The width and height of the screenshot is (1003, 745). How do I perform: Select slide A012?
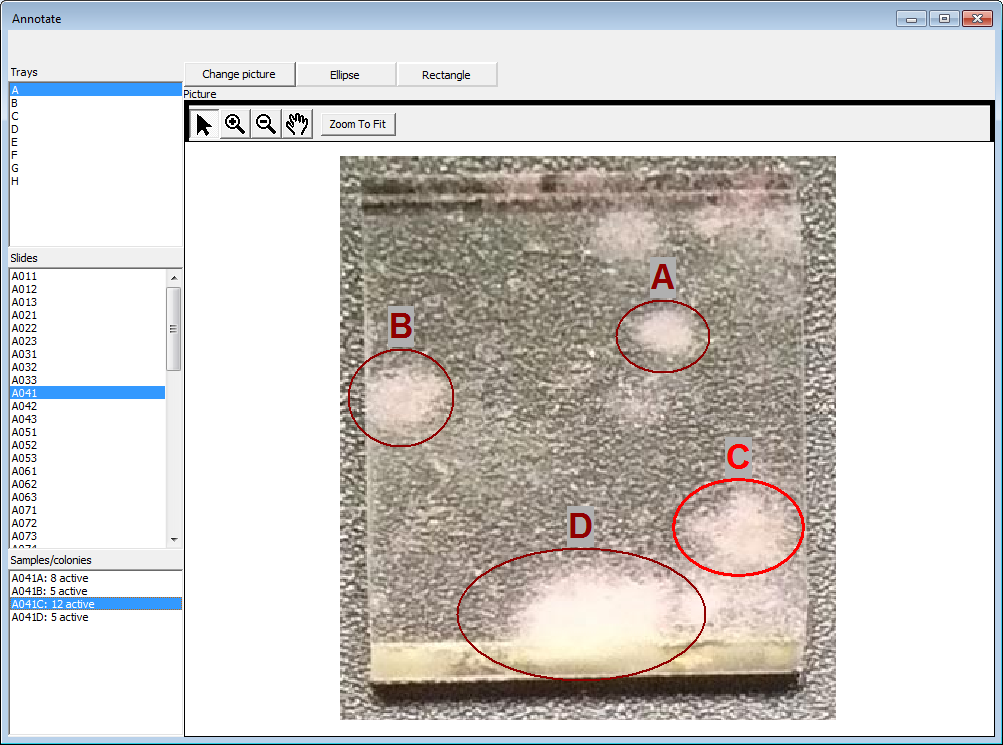pyautogui.click(x=88, y=289)
